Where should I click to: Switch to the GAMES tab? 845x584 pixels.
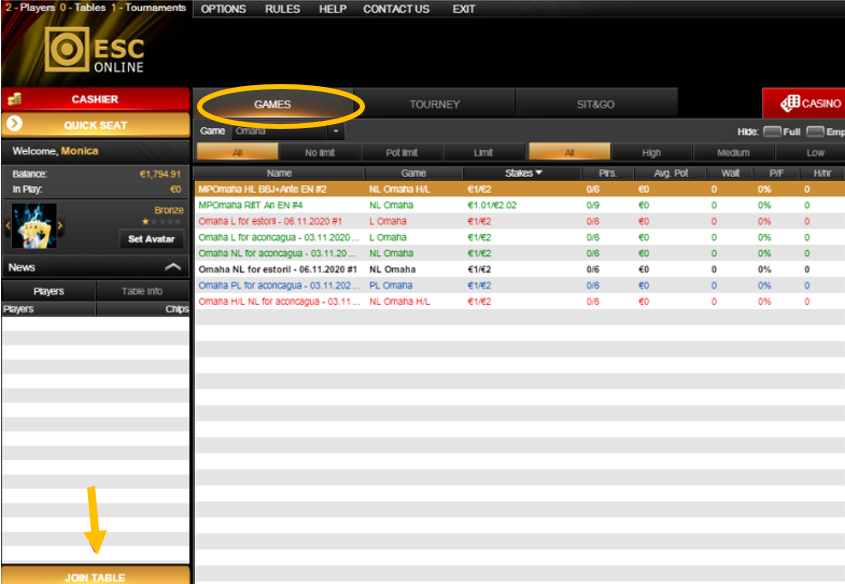(x=273, y=104)
